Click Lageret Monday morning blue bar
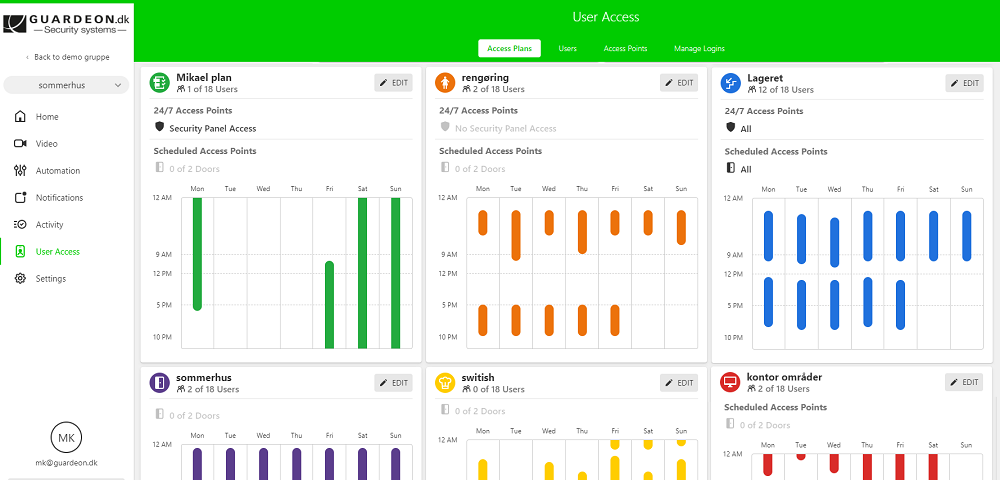The height and width of the screenshot is (480, 1000). (x=768, y=236)
